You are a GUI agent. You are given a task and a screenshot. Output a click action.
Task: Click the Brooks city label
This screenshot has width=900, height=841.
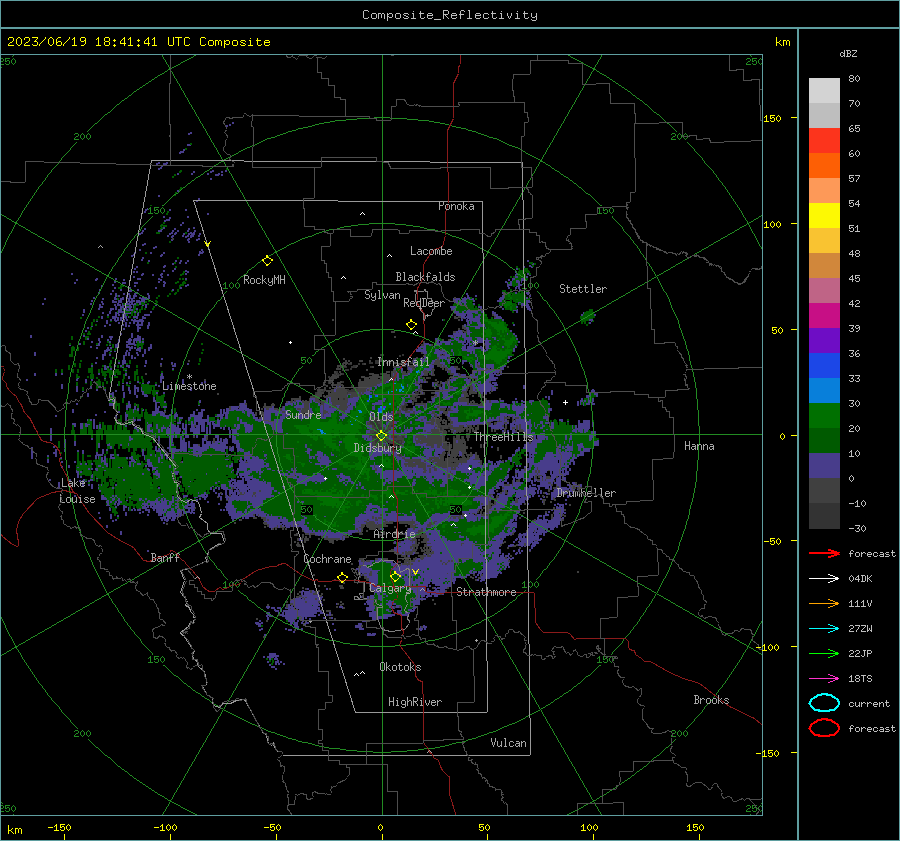pyautogui.click(x=711, y=700)
